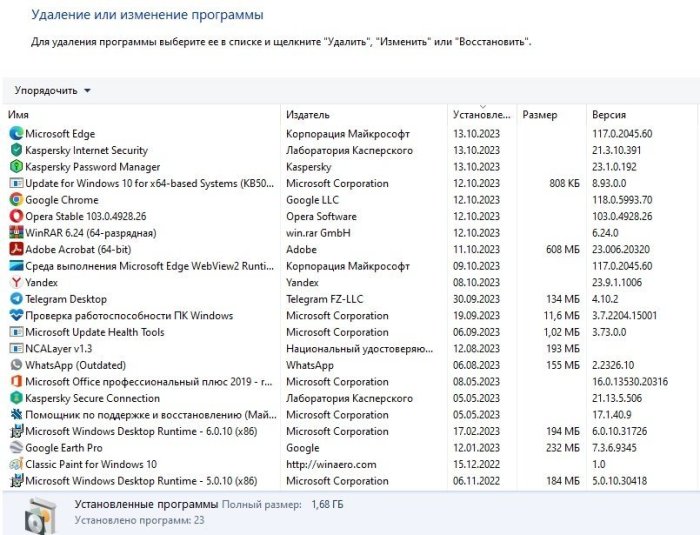Select the Kaspersky Internet Security name
The height and width of the screenshot is (535, 700).
(86, 150)
